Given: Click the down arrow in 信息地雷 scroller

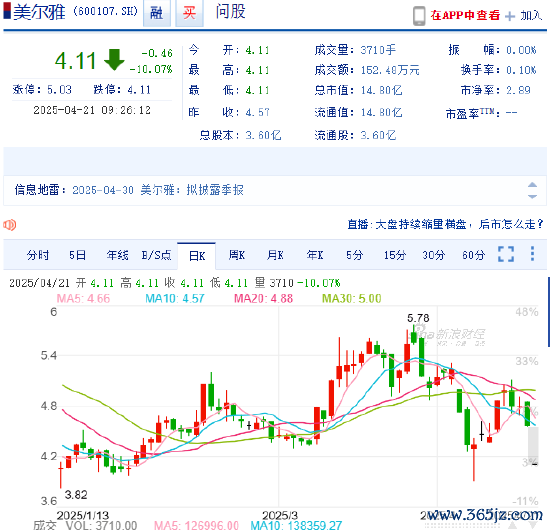Looking at the screenshot, I should (x=532, y=196).
